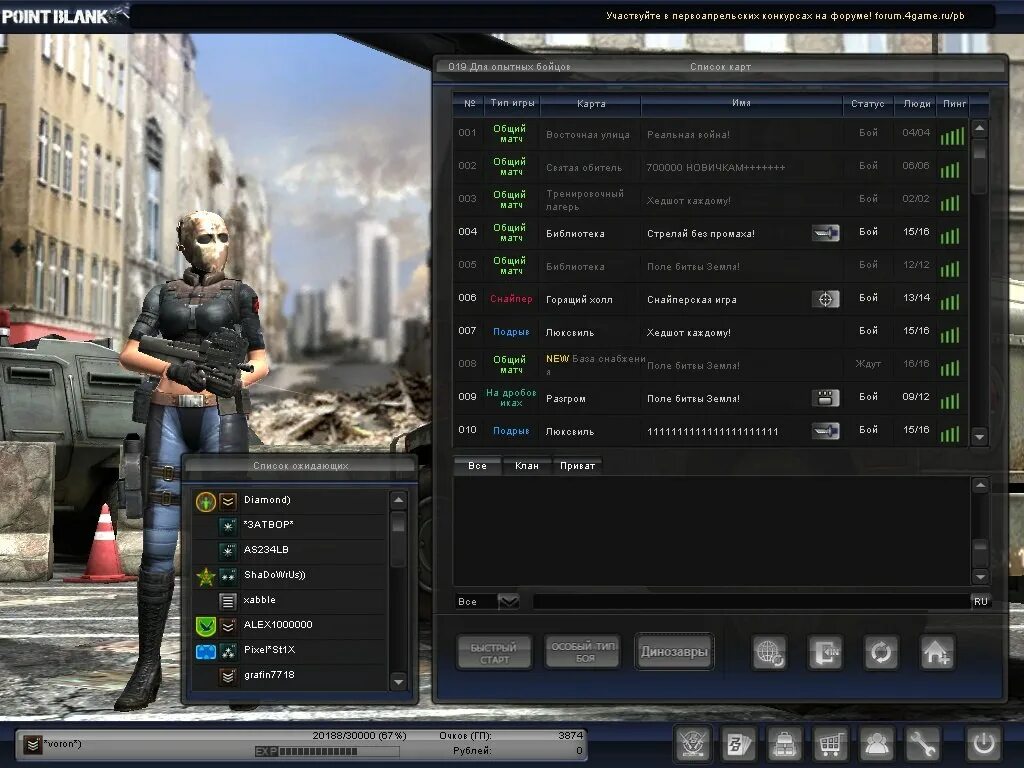
Task: Create a room with house plus icon
Action: coord(937,652)
